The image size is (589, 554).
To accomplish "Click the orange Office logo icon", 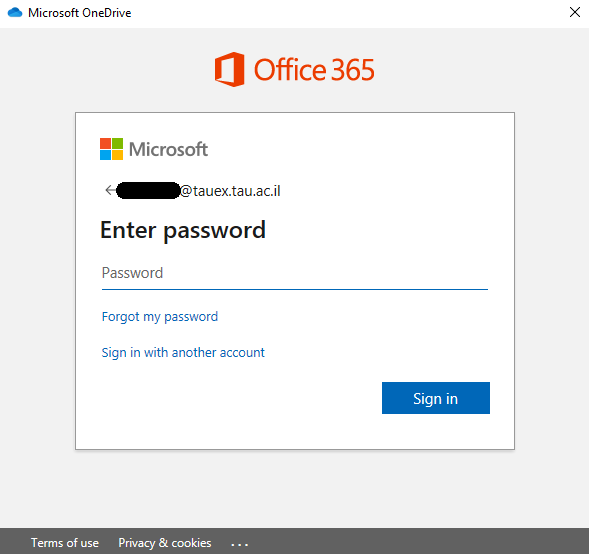I will tap(230, 69).
